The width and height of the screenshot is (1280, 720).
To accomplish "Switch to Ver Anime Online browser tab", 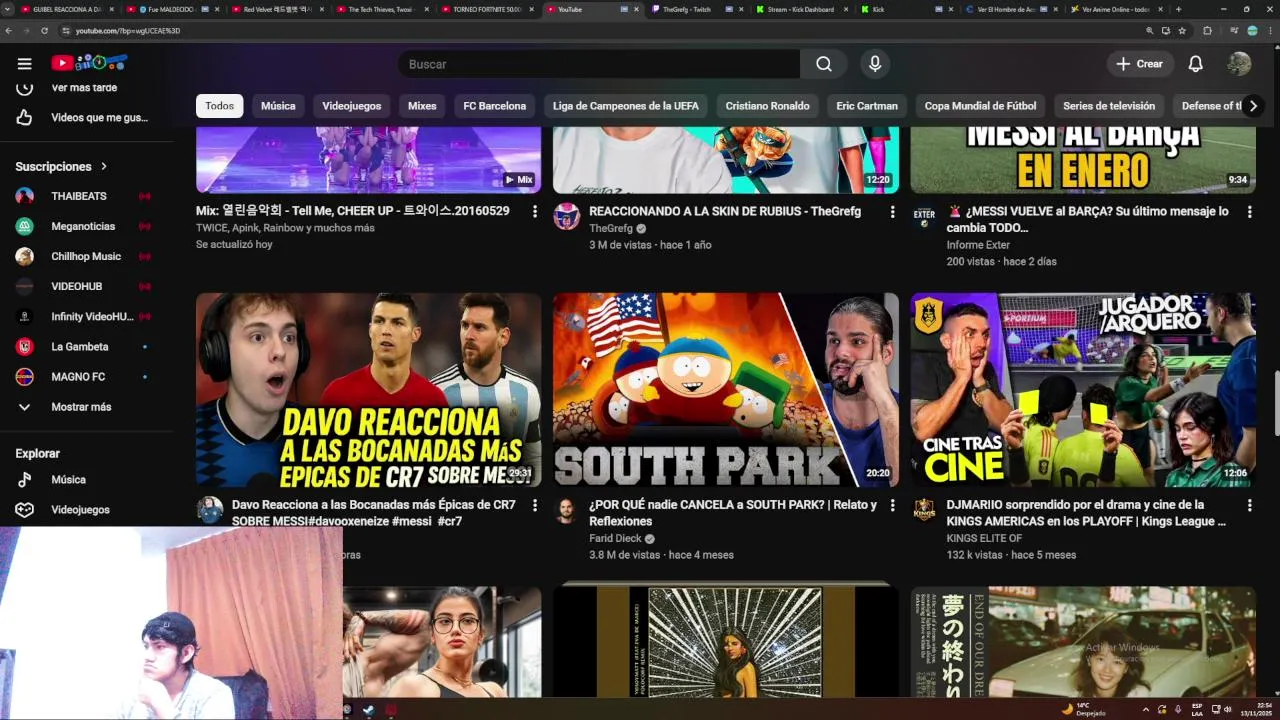I will point(1115,9).
